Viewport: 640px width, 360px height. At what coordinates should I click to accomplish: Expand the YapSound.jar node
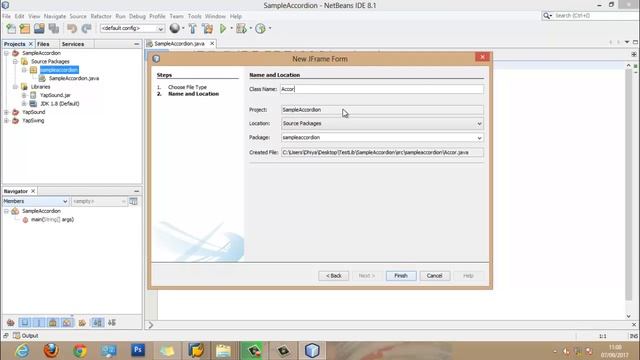point(24,95)
